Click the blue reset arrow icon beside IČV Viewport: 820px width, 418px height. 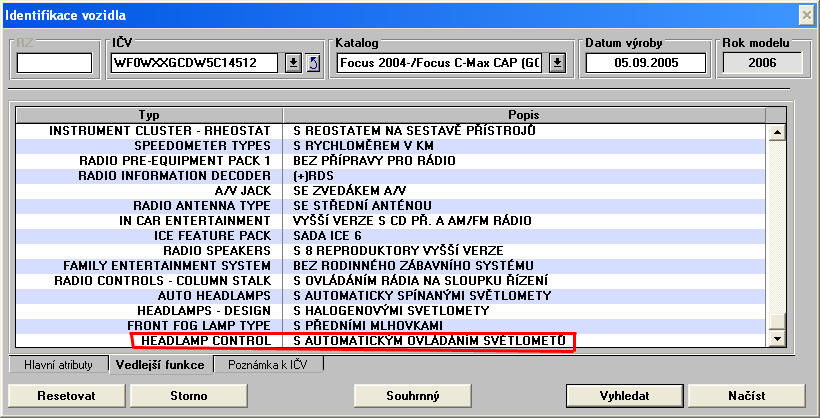click(311, 64)
